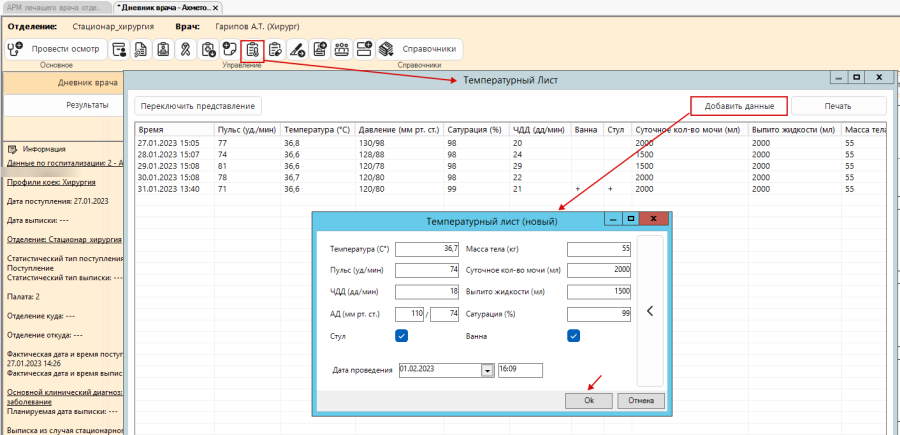Viewport: 900px width, 435px height.
Task: Click the Температура (°C) column header
Action: click(x=318, y=130)
